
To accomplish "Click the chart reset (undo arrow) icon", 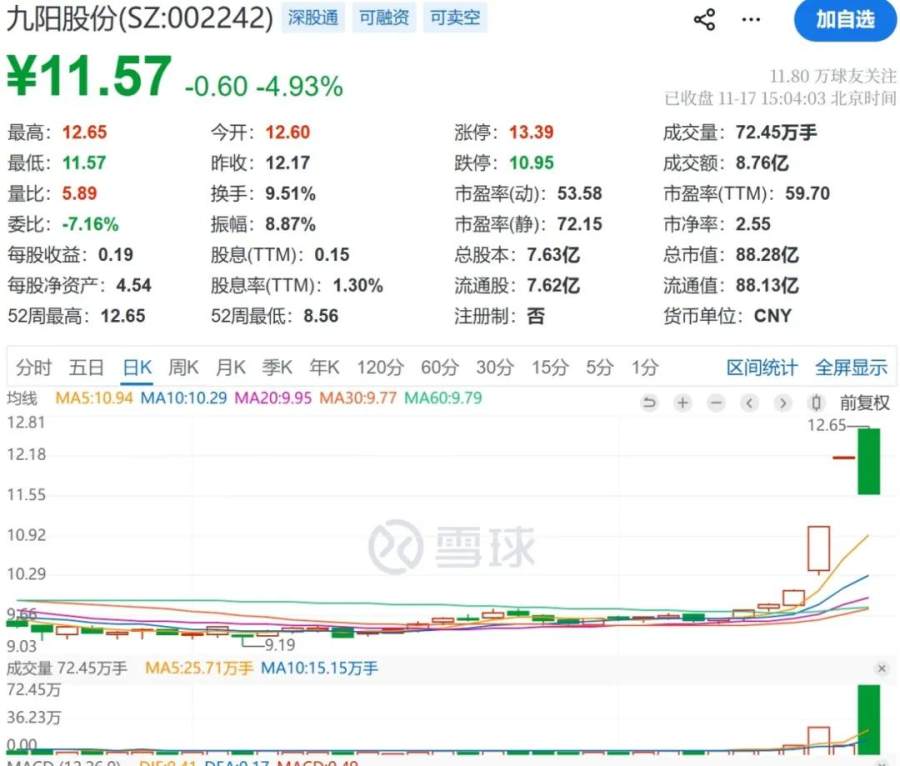I will coord(649,403).
